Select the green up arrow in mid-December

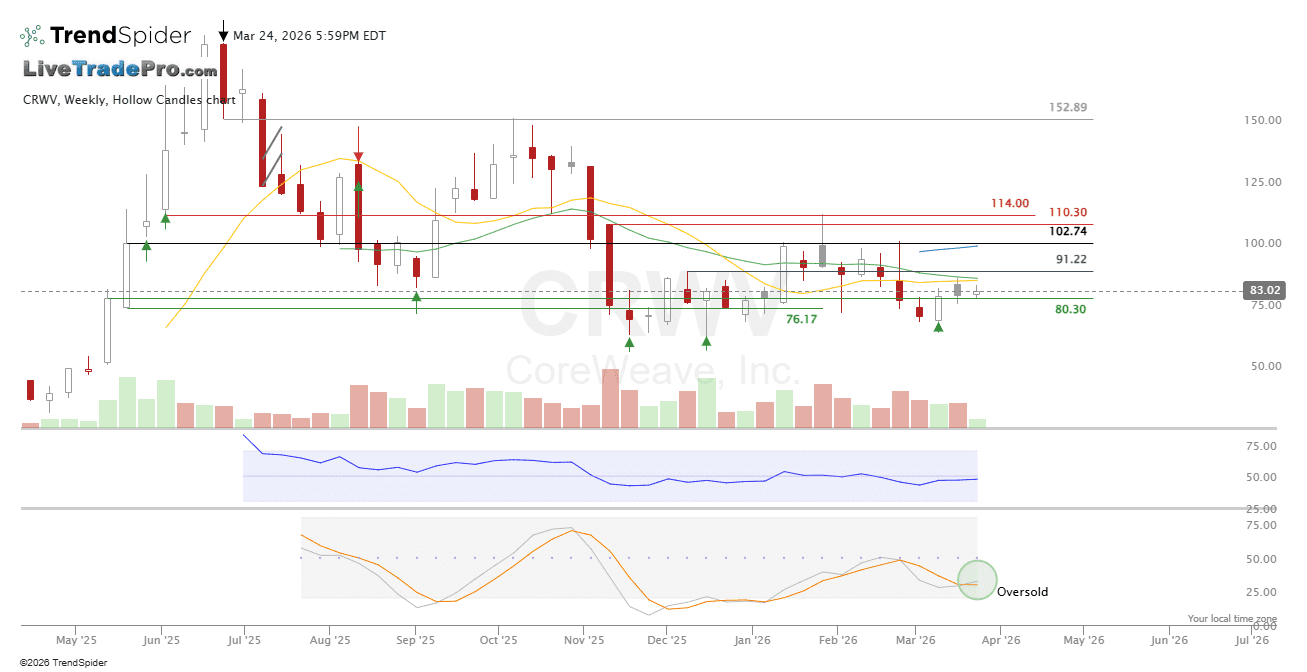pyautogui.click(x=706, y=343)
